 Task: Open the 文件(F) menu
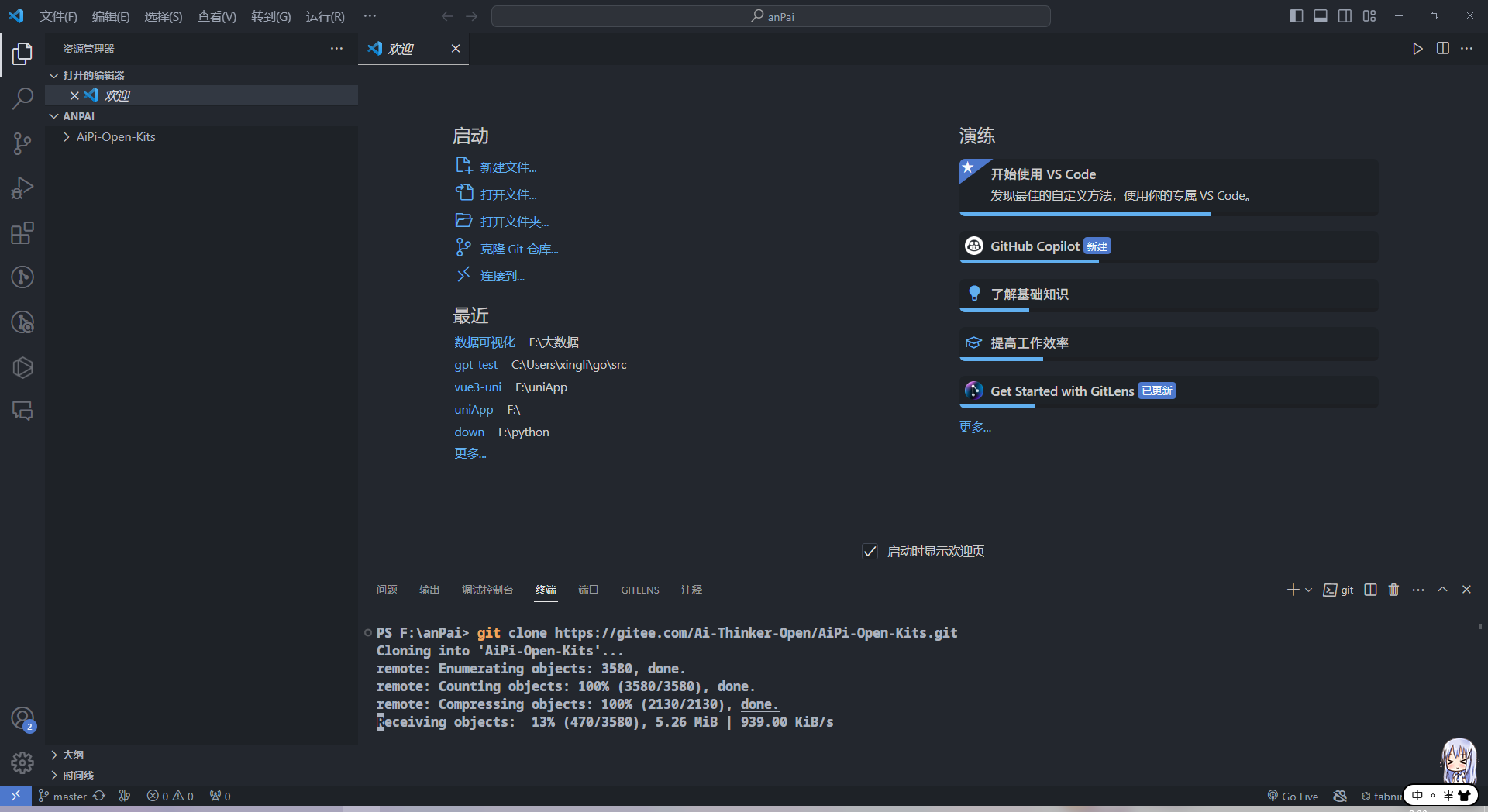tap(58, 16)
